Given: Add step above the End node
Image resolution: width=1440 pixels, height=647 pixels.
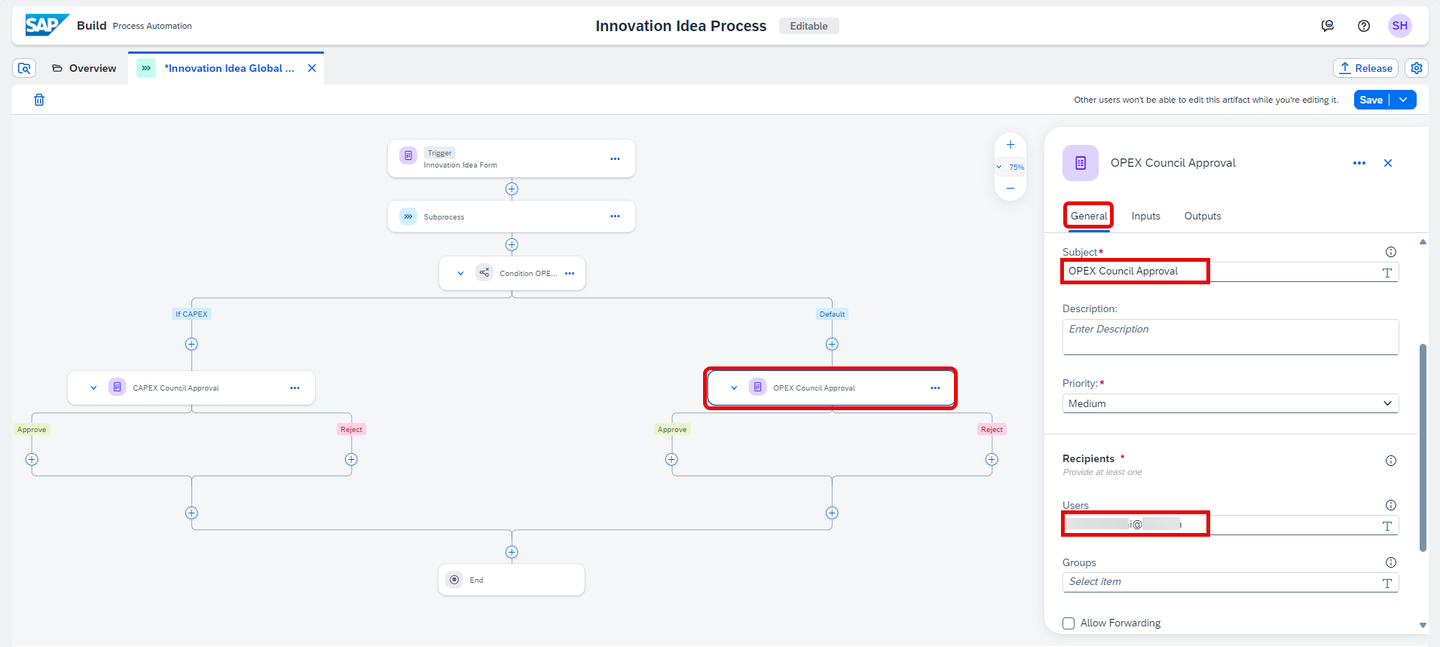Looking at the screenshot, I should point(511,552).
